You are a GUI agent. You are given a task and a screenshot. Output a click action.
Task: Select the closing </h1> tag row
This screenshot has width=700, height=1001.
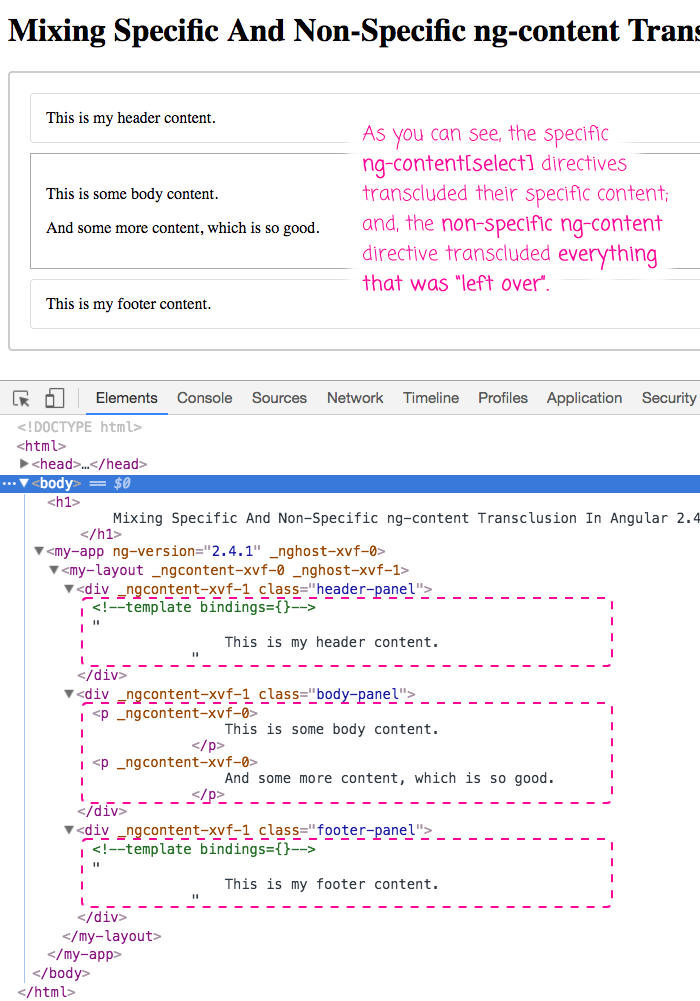click(101, 534)
